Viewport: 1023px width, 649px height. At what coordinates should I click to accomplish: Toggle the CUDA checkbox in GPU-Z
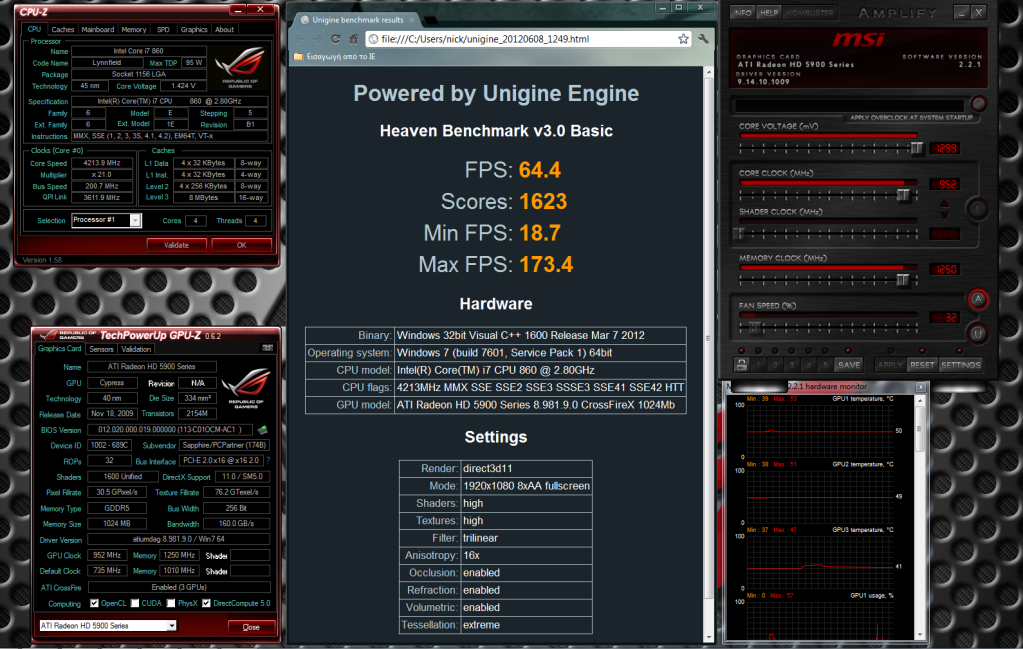[x=135, y=603]
